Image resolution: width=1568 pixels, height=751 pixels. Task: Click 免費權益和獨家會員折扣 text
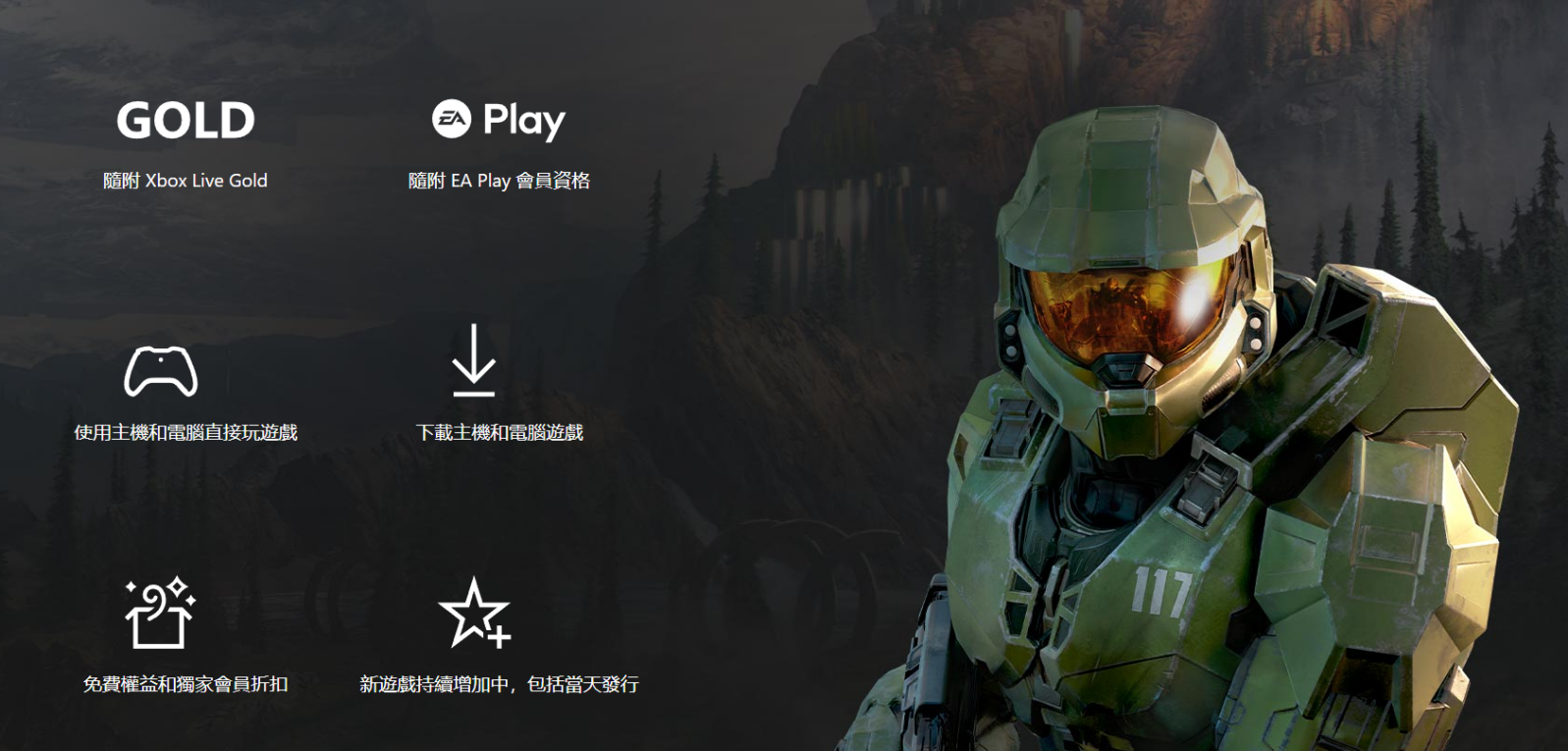coord(186,684)
